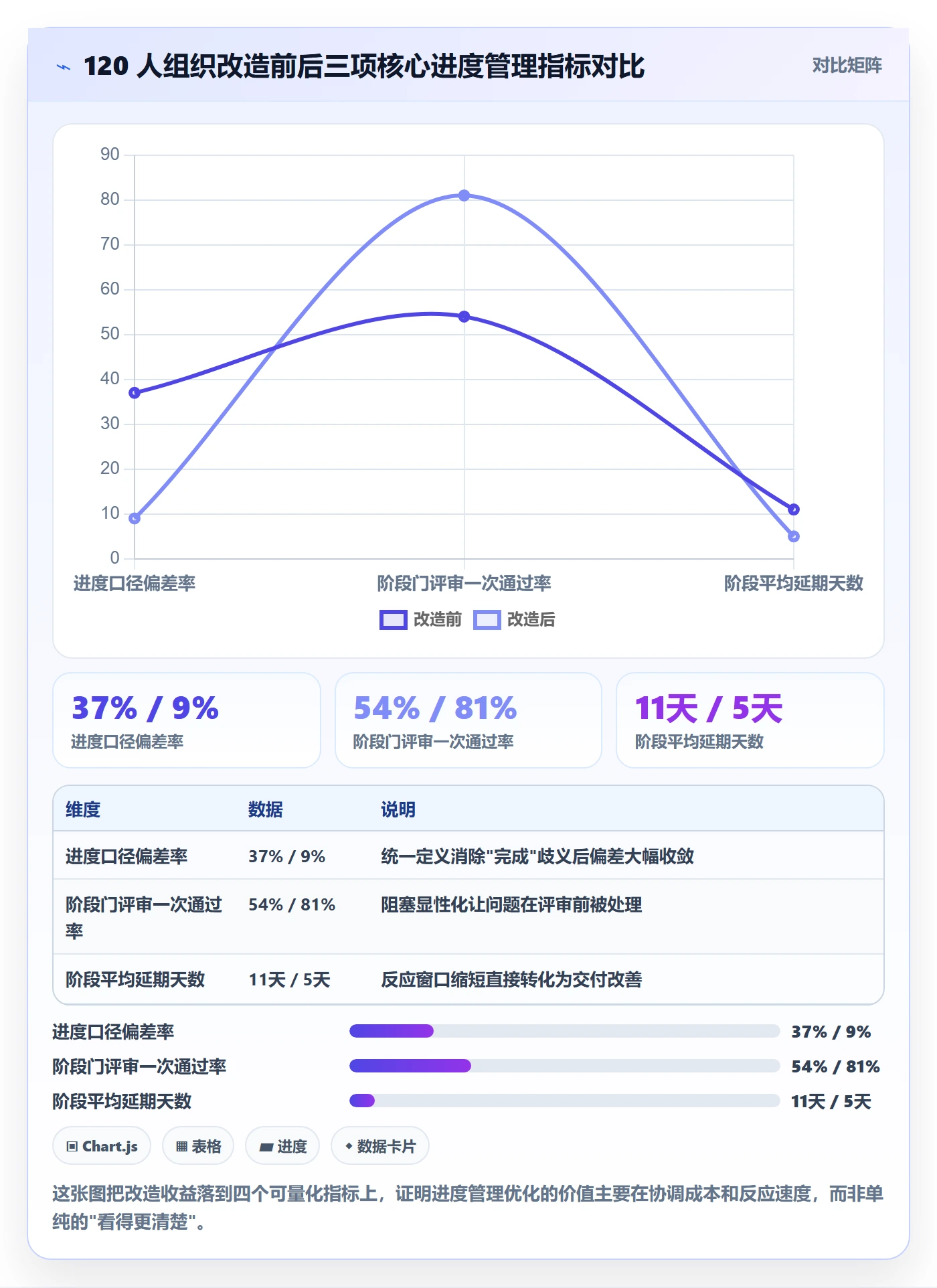The height and width of the screenshot is (1288, 937).
Task: Toggle the 改造前 legend swatch
Action: tap(393, 620)
